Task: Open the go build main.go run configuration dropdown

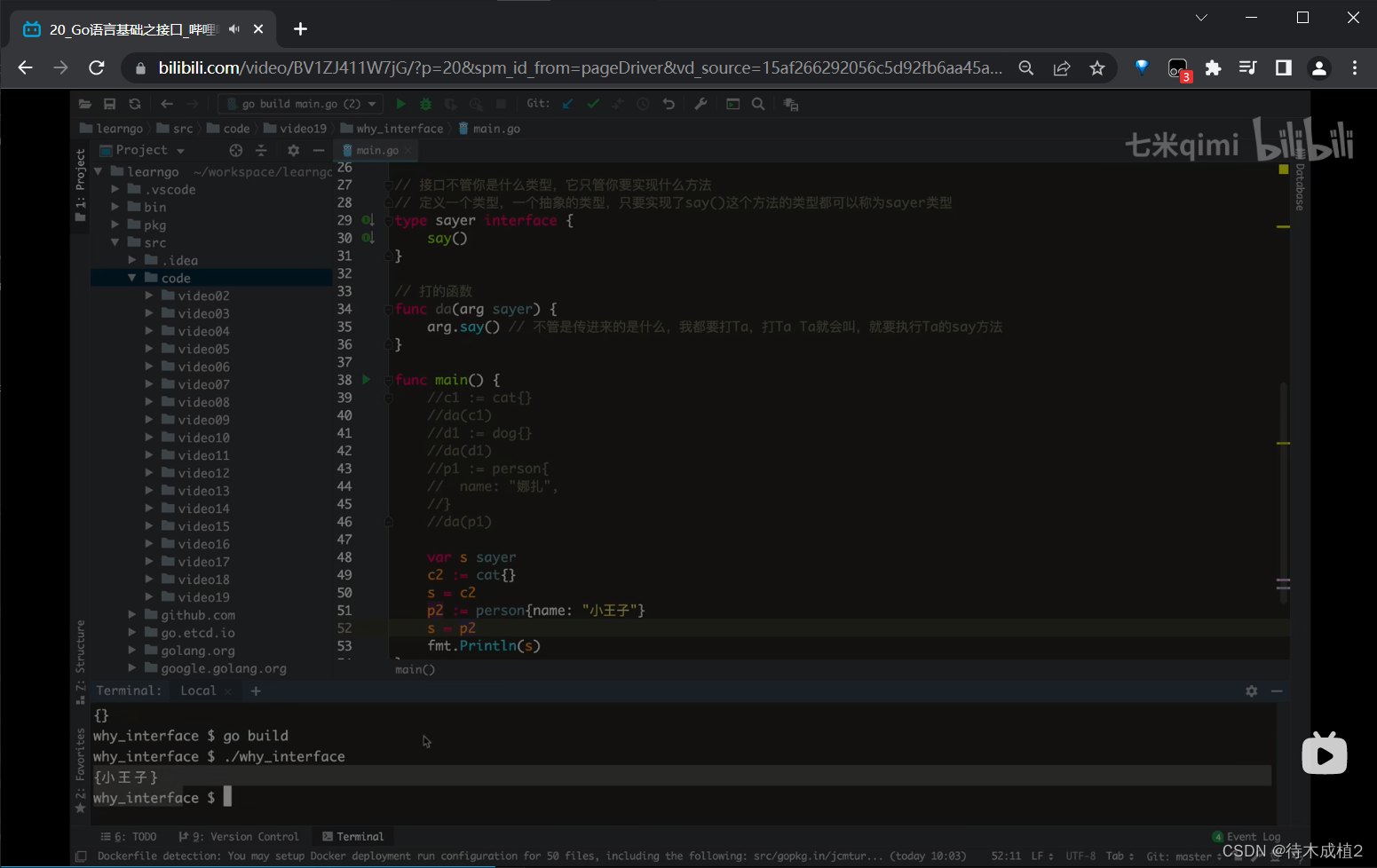Action: coord(301,104)
